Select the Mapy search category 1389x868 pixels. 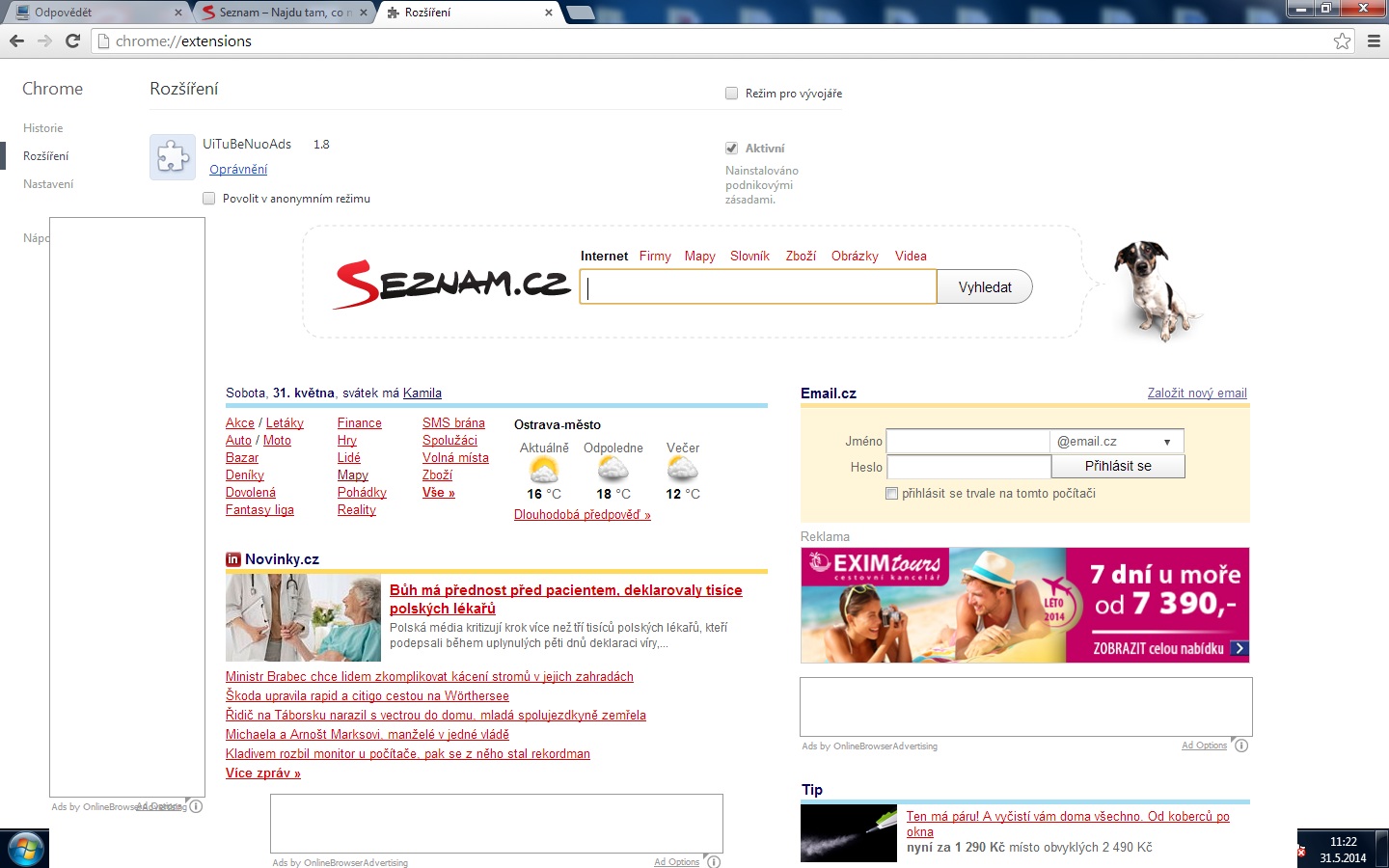point(700,257)
